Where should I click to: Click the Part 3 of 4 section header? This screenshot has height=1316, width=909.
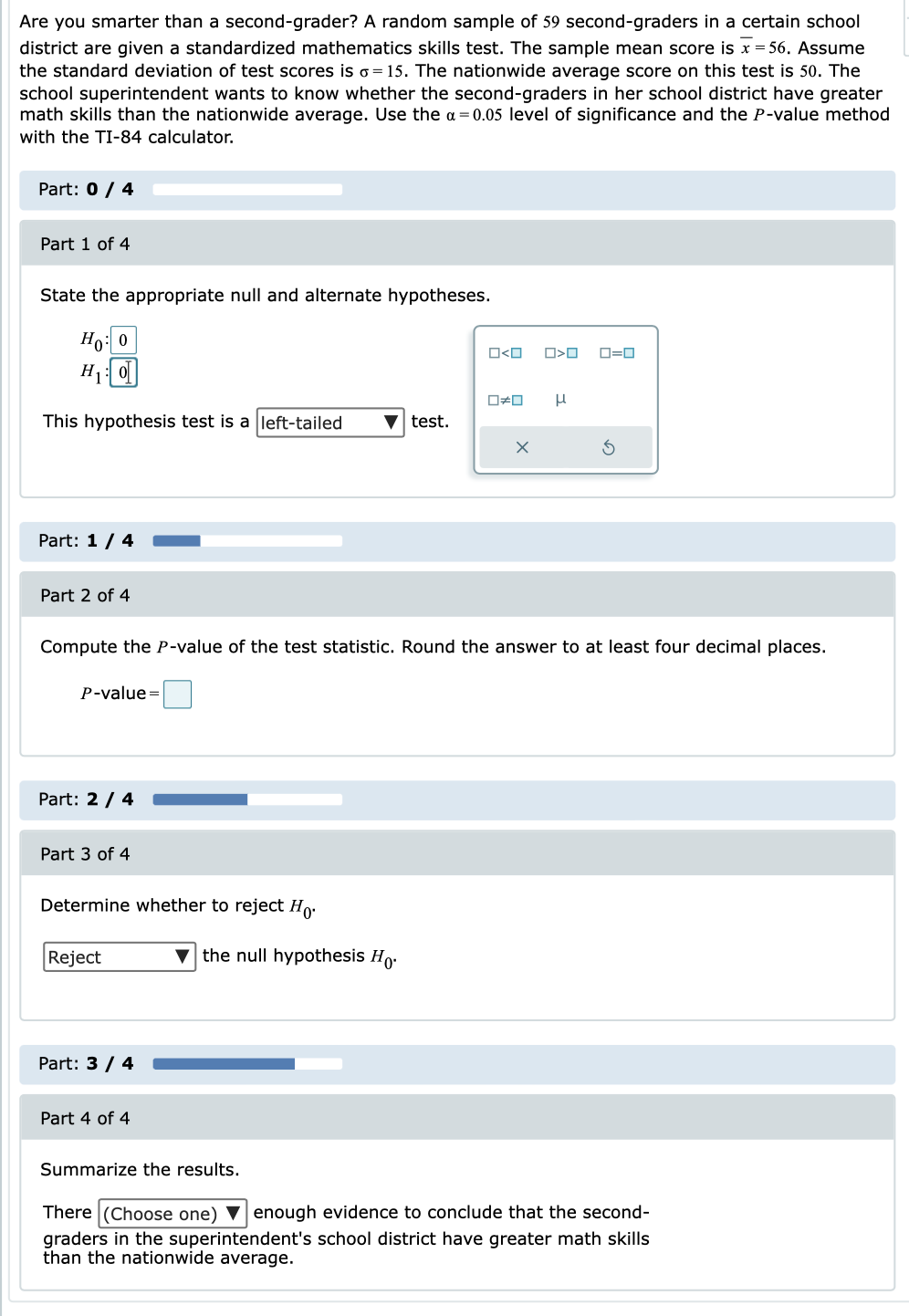pyautogui.click(x=84, y=853)
